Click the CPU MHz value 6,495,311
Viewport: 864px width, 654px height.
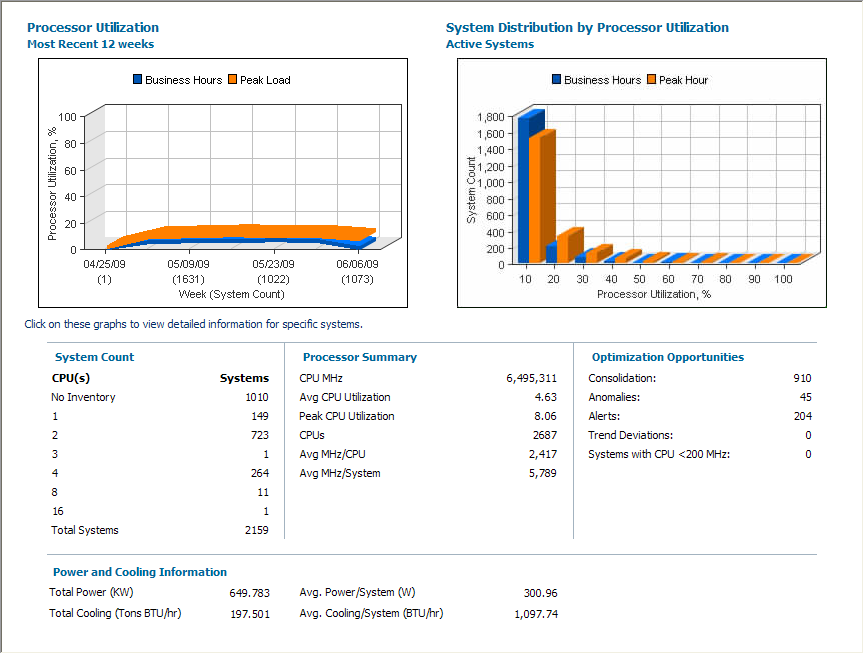point(532,378)
